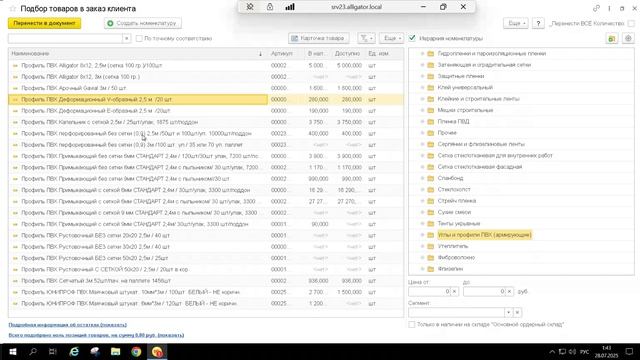Toggle 'По точному соответствию' checkbox
Image resolution: width=640 pixels, height=360 pixels.
pos(139,38)
